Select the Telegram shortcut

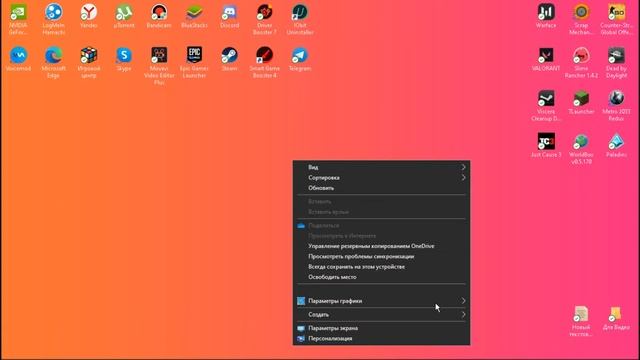[300, 56]
